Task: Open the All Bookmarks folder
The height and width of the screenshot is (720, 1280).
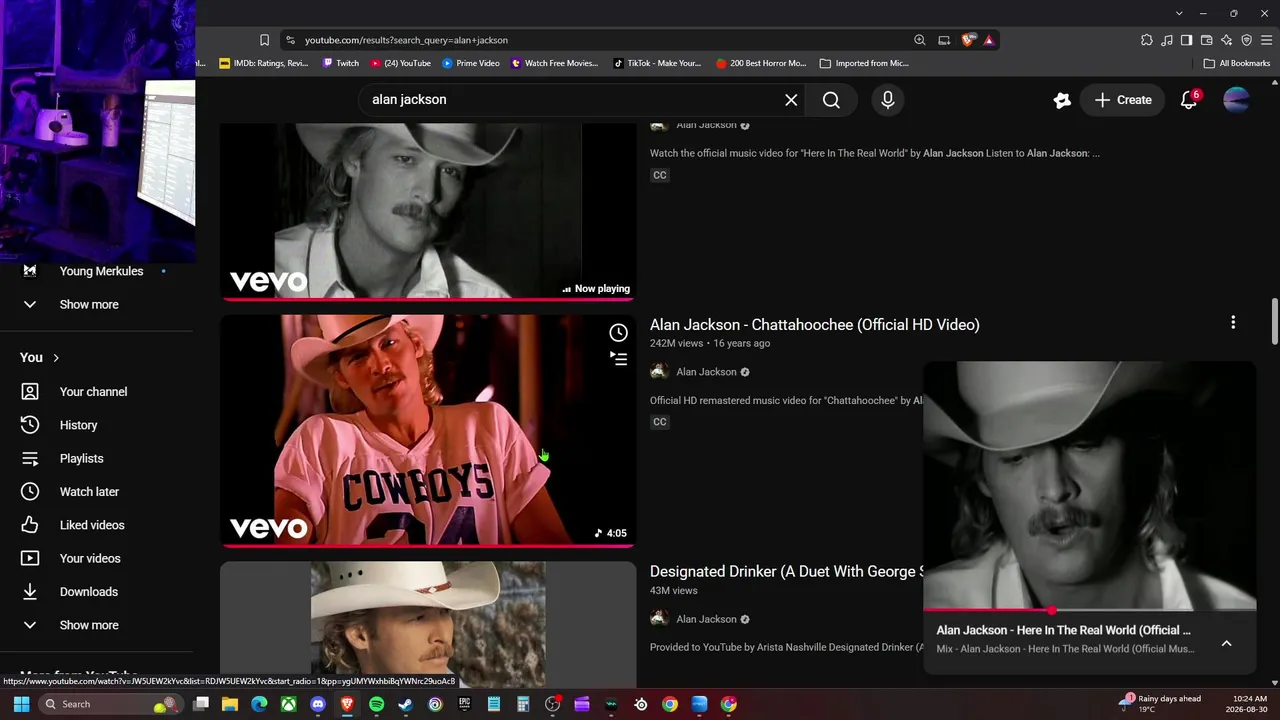Action: click(1237, 63)
